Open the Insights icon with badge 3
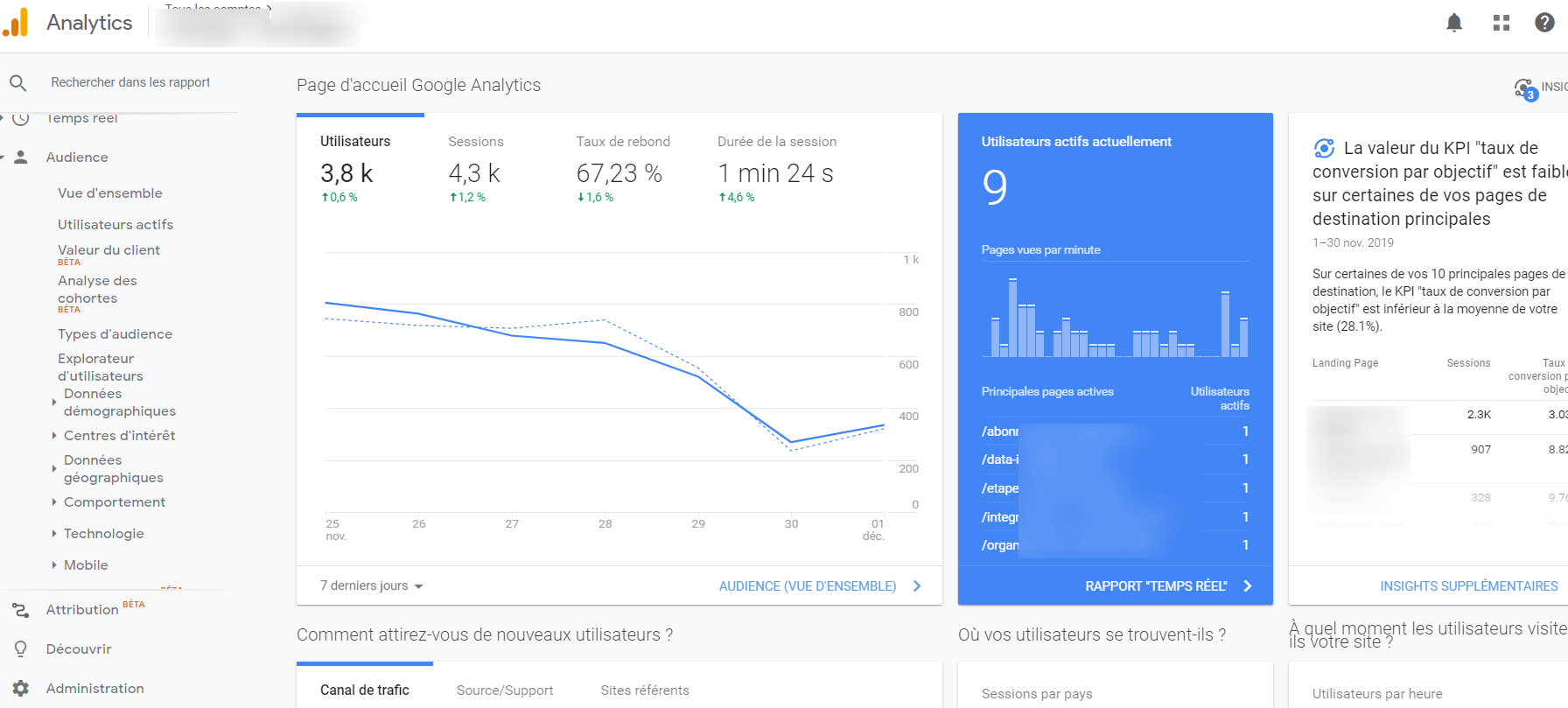Image resolution: width=1568 pixels, height=708 pixels. 1526,88
